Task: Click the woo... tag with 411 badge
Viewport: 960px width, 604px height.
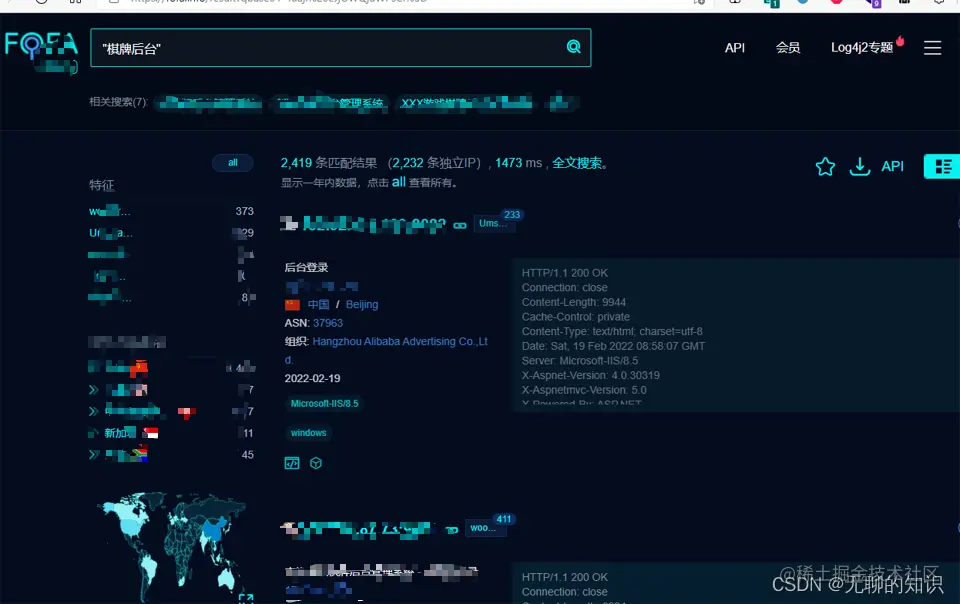Action: pos(486,528)
